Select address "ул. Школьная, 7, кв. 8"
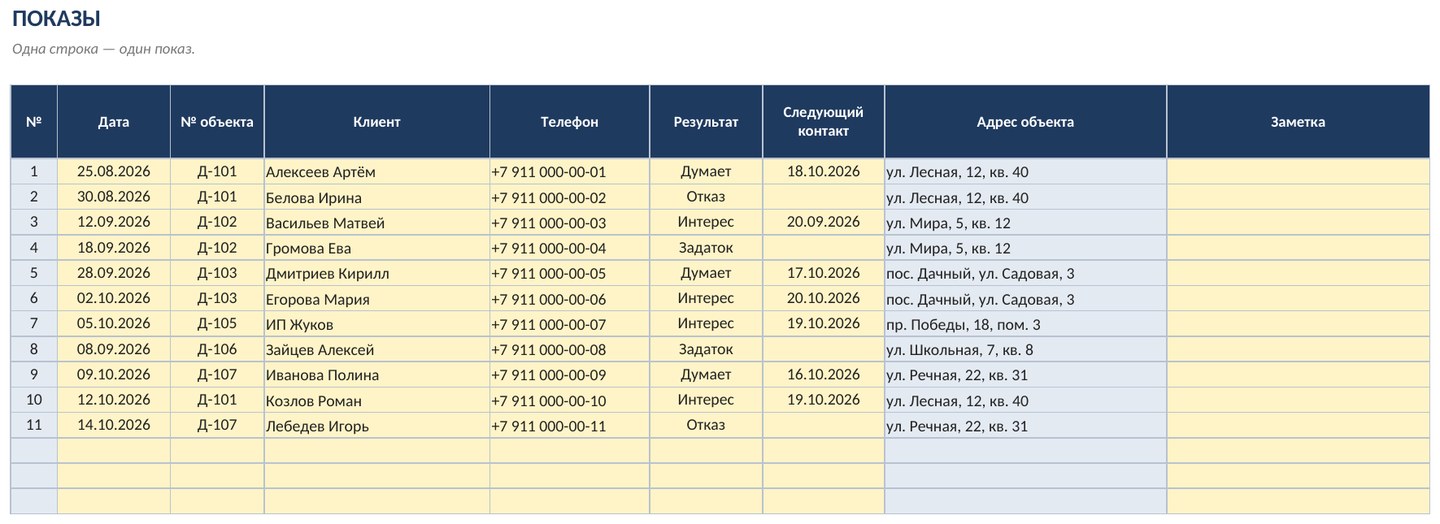 pos(1025,349)
